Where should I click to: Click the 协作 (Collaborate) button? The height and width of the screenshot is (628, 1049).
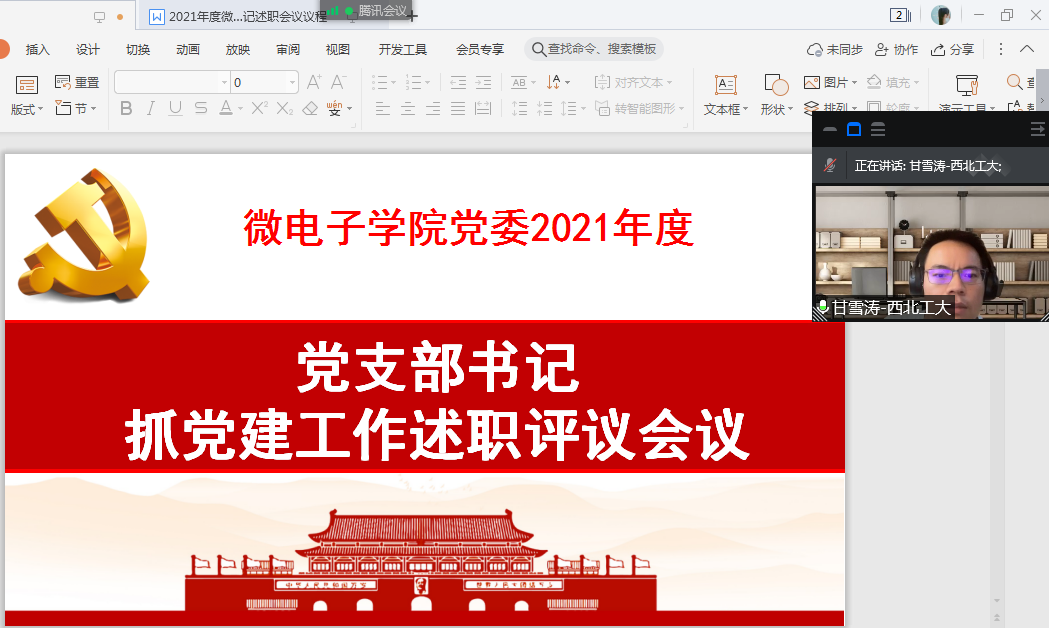pos(896,49)
